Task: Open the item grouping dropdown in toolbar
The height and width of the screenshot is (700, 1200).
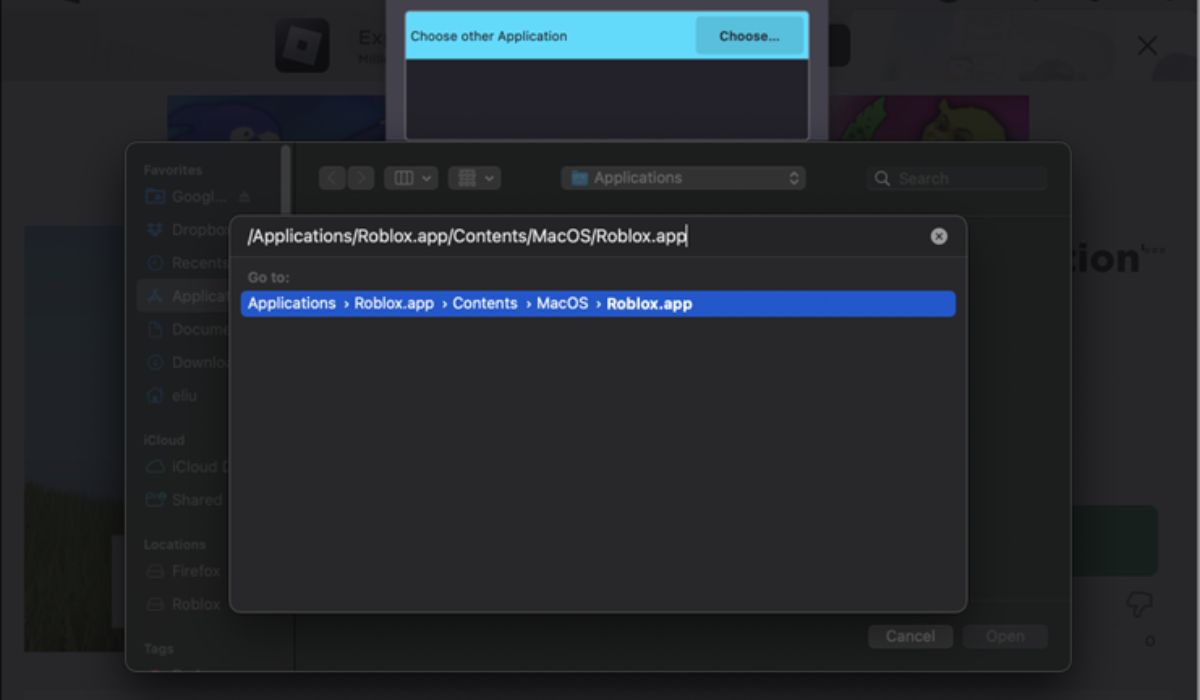Action: [474, 178]
